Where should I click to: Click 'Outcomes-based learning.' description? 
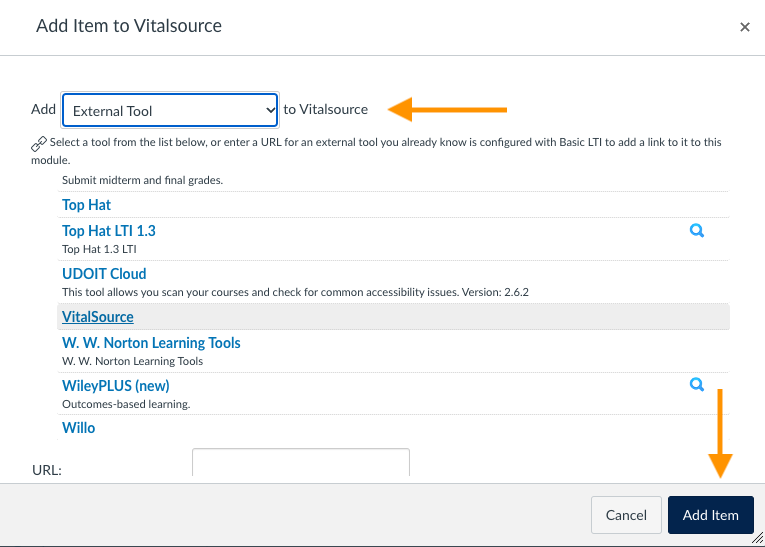point(126,404)
